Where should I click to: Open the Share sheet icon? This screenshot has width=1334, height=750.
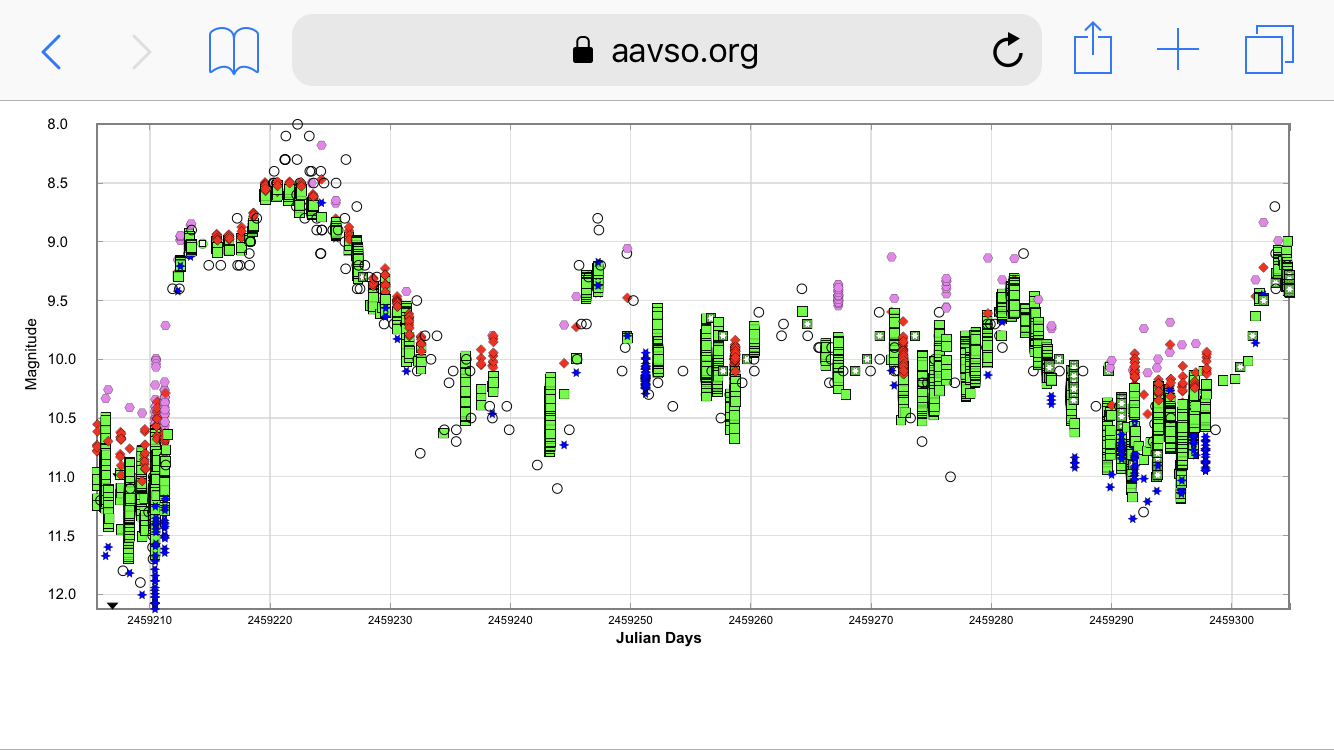click(1092, 49)
